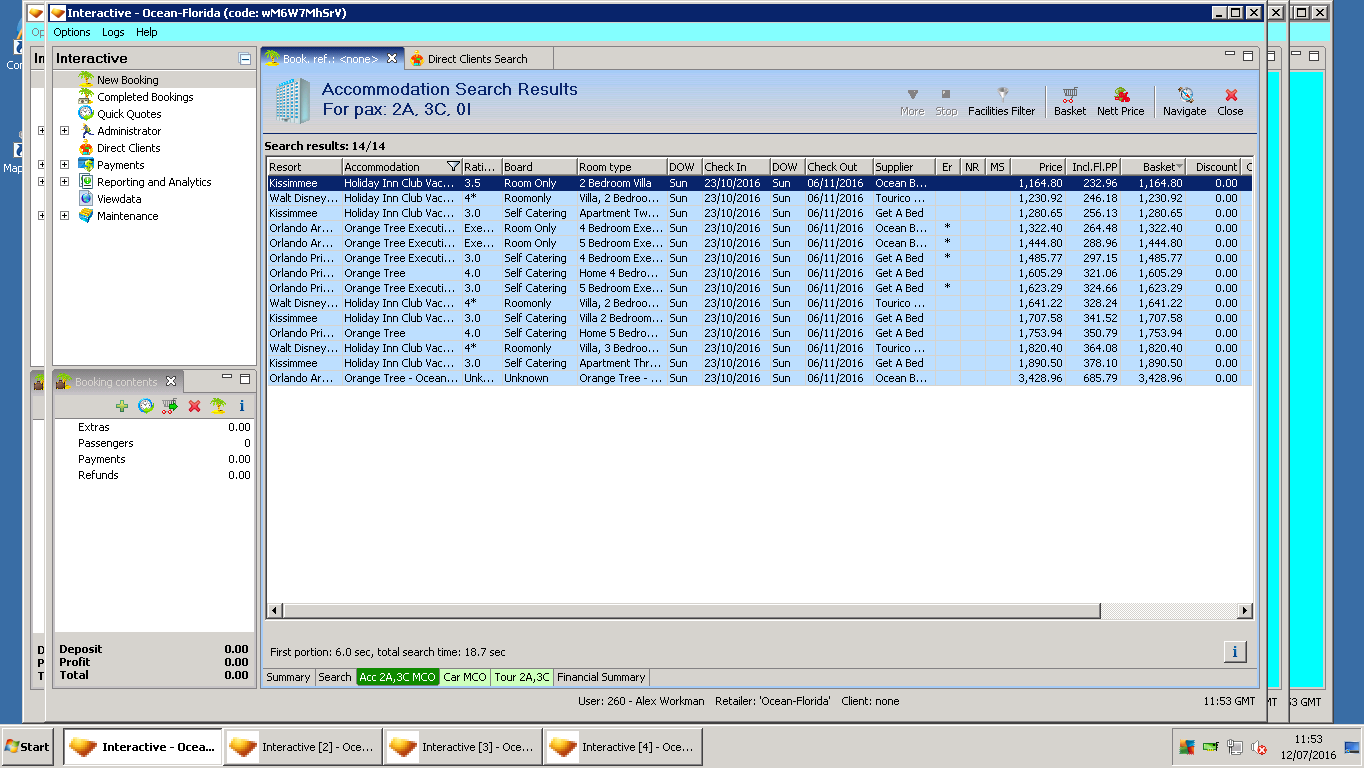Sort results by the Price column header
This screenshot has height=768, width=1364.
(x=1038, y=167)
